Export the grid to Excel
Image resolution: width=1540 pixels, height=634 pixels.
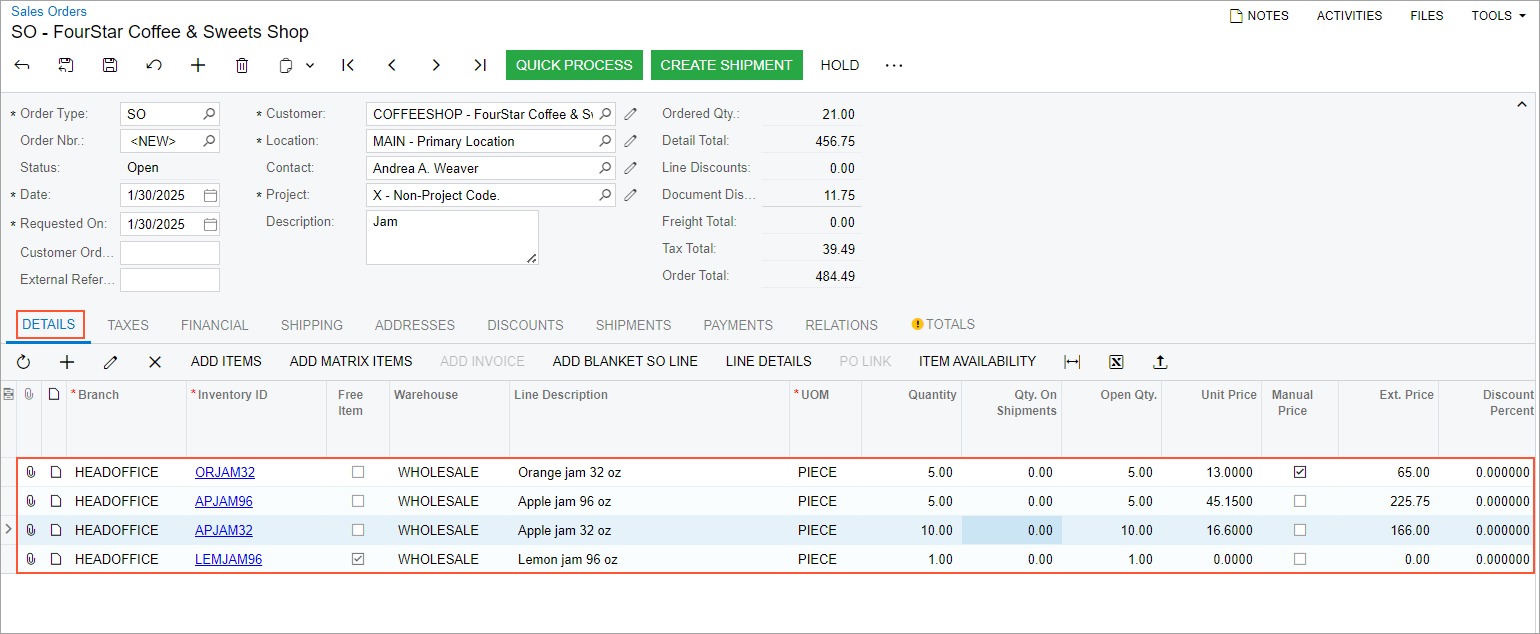pyautogui.click(x=1117, y=362)
